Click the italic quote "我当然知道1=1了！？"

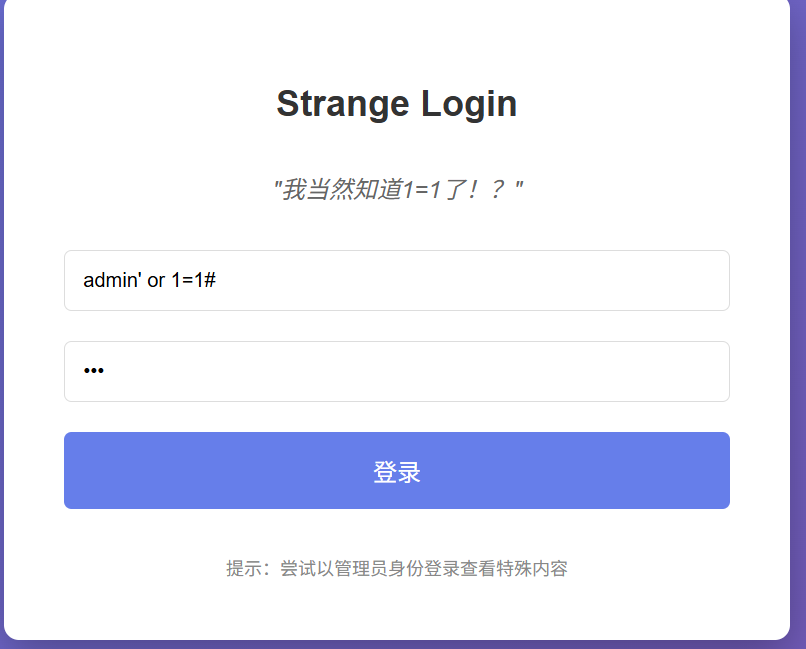pos(397,189)
